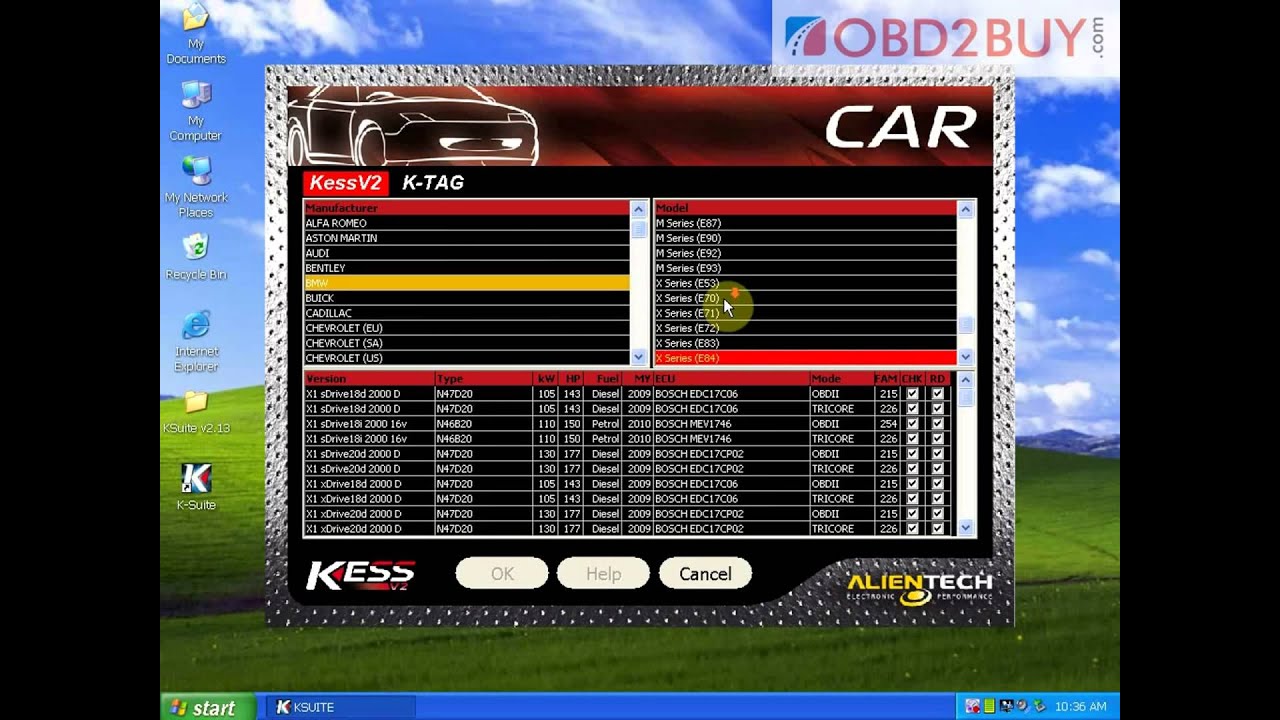Select X Series (E71) model
Viewport: 1280px width, 720px height.
point(805,313)
